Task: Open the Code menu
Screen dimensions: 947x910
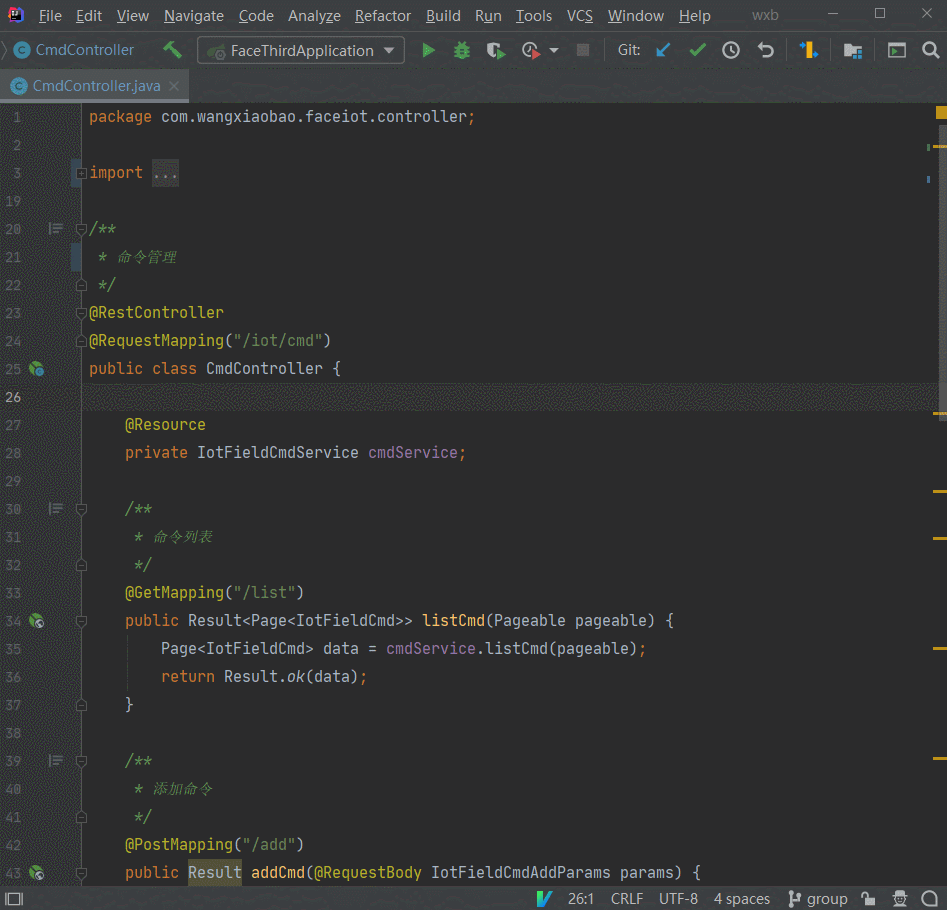Action: (x=256, y=16)
